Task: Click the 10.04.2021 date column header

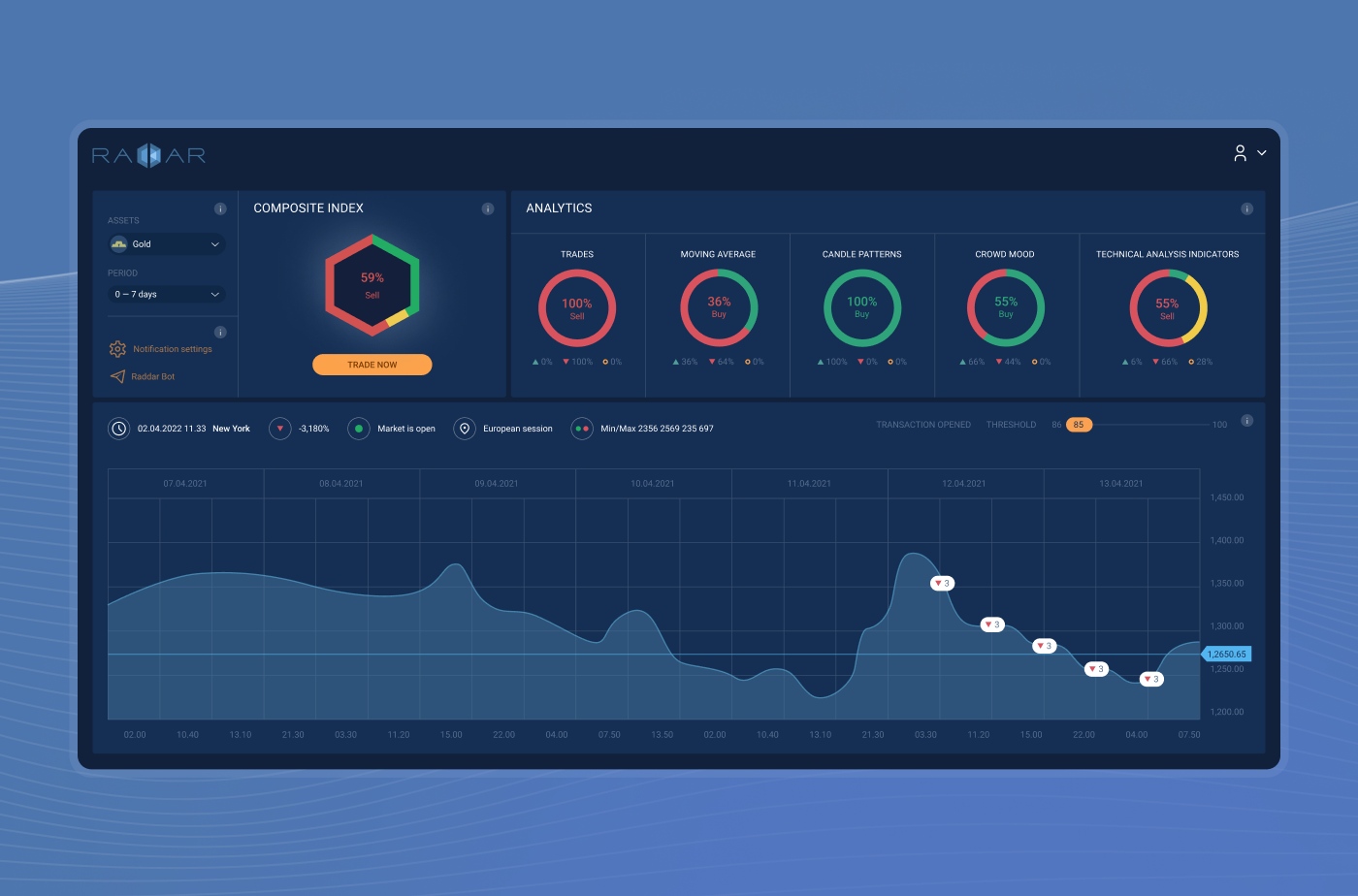Action: click(653, 484)
